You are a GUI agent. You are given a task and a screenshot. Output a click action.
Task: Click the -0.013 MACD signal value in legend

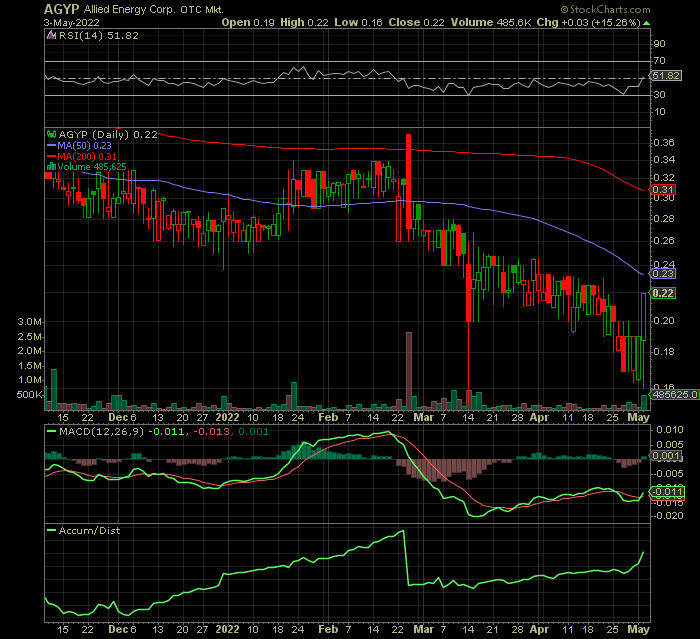pyautogui.click(x=212, y=431)
